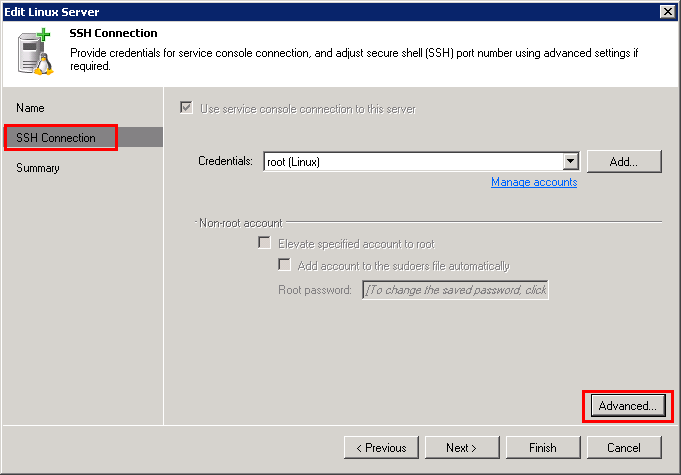Image resolution: width=681 pixels, height=475 pixels.
Task: Click the Edit Linux Server title bar
Action: click(300, 10)
